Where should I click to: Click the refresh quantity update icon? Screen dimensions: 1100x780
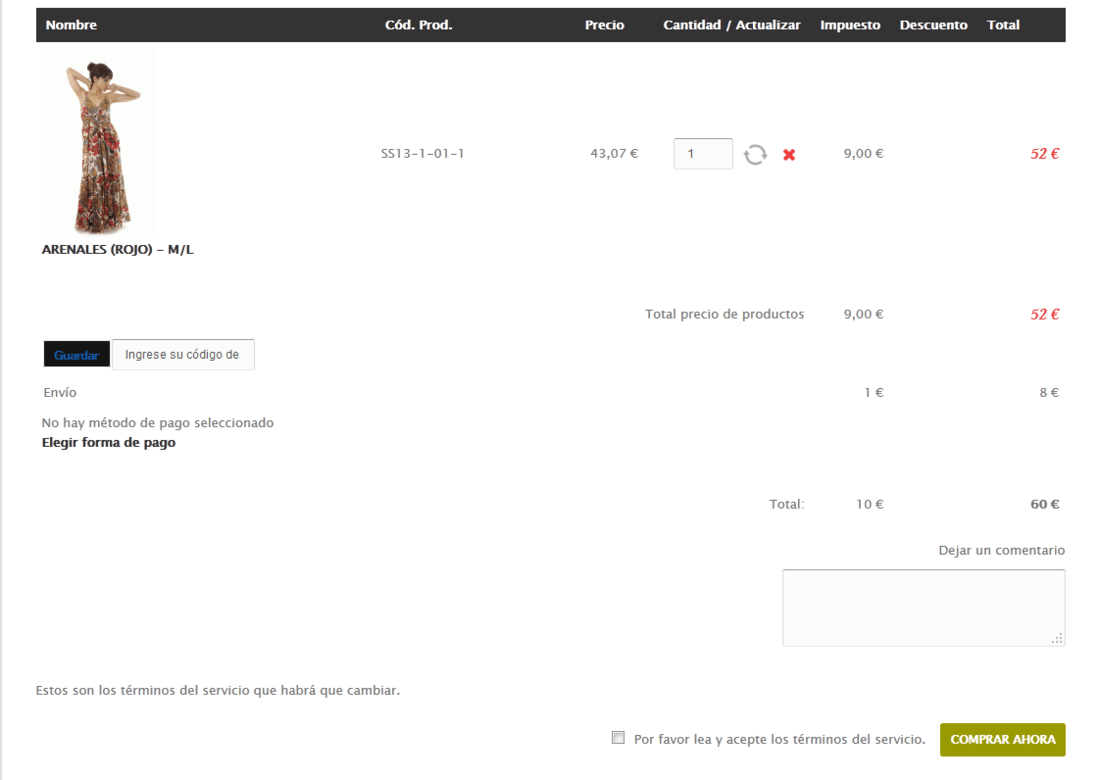(x=755, y=154)
